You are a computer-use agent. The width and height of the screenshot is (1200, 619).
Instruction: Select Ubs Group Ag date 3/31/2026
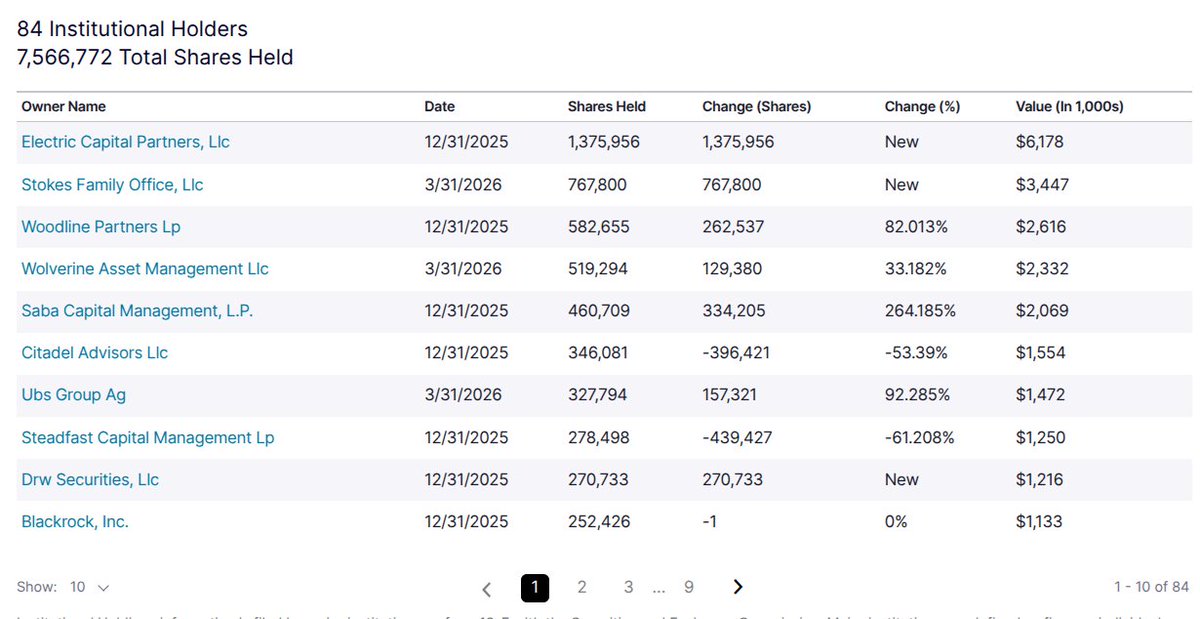[x=463, y=395]
